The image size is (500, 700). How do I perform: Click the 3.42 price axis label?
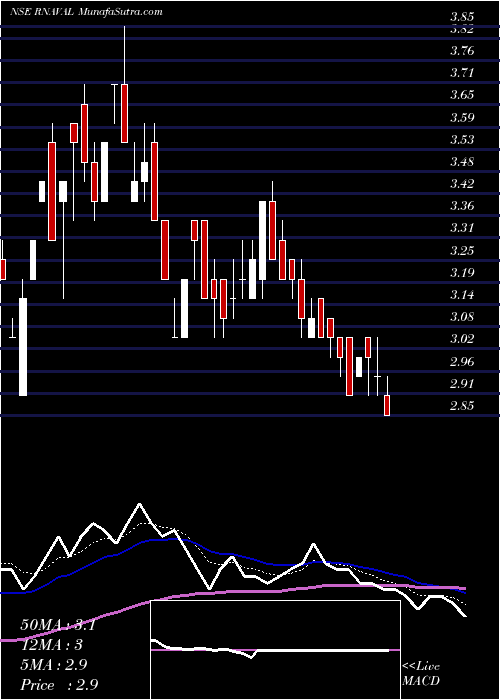tap(462, 184)
